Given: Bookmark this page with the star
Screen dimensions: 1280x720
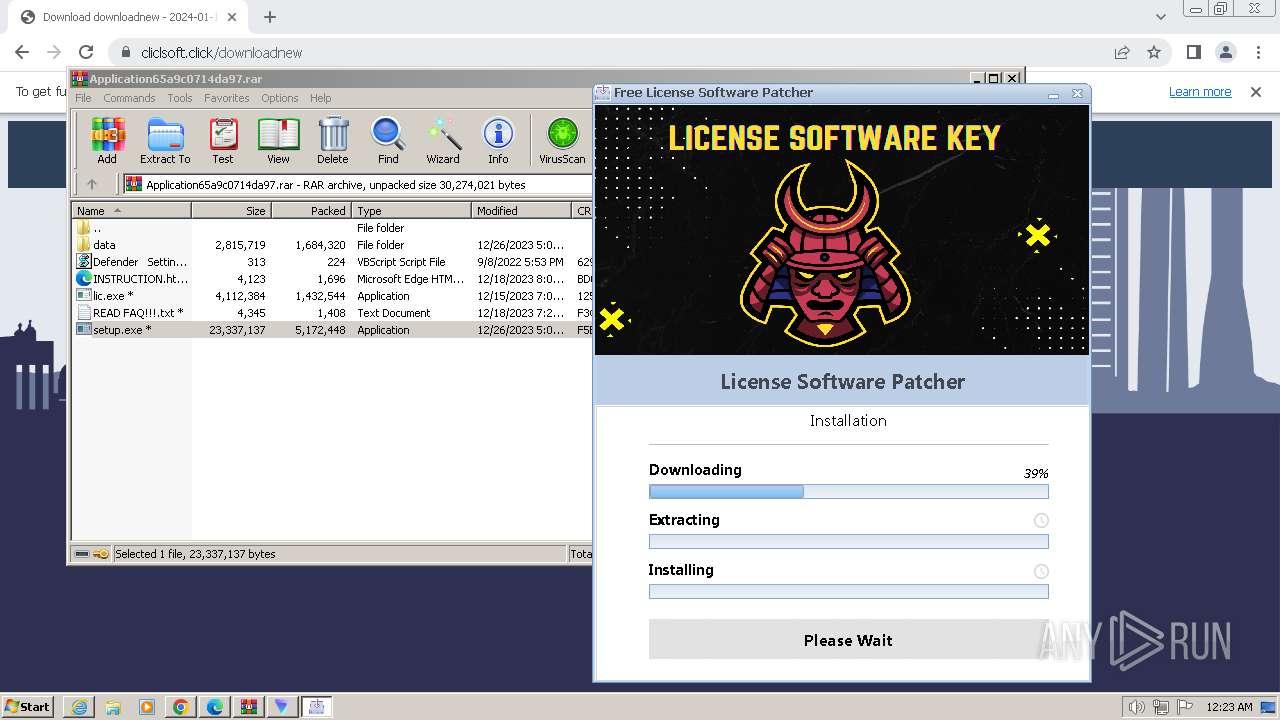Looking at the screenshot, I should (1154, 52).
